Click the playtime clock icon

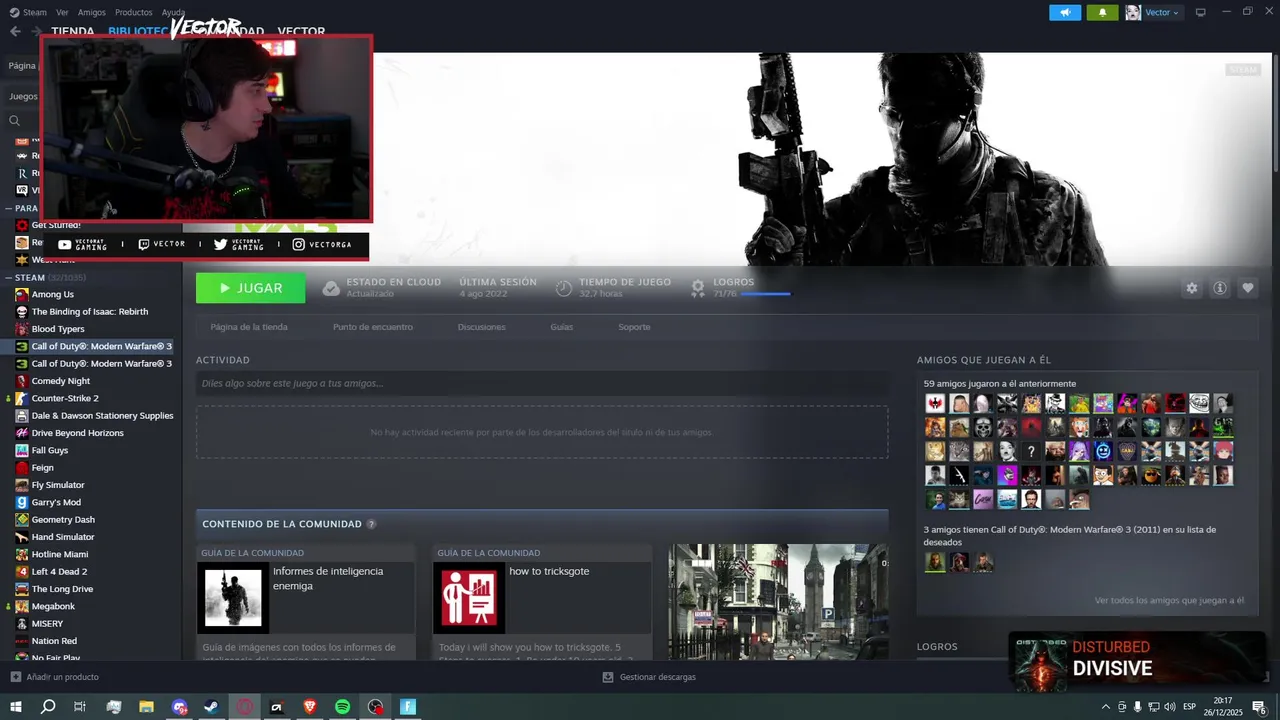564,288
